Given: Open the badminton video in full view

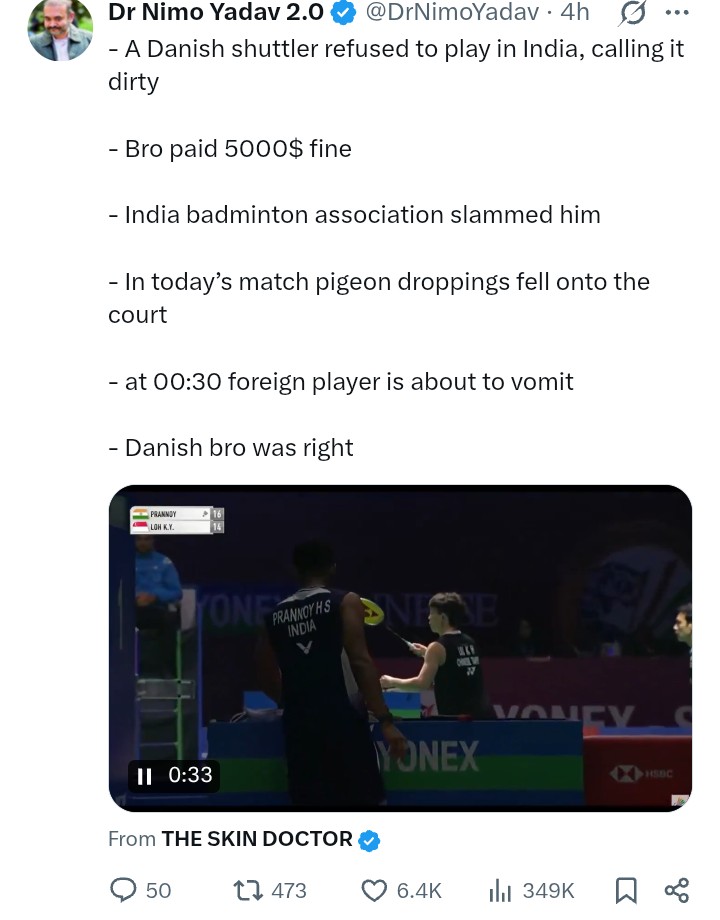Looking at the screenshot, I should point(400,648).
